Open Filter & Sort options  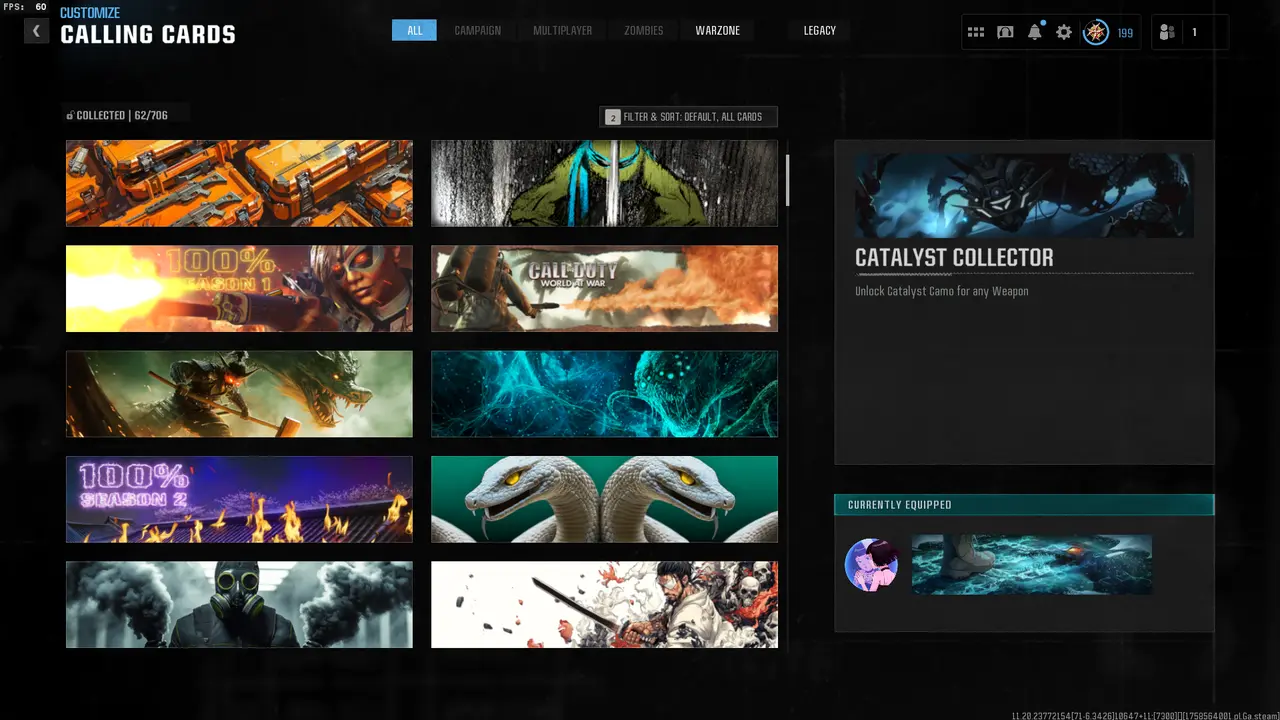point(688,117)
